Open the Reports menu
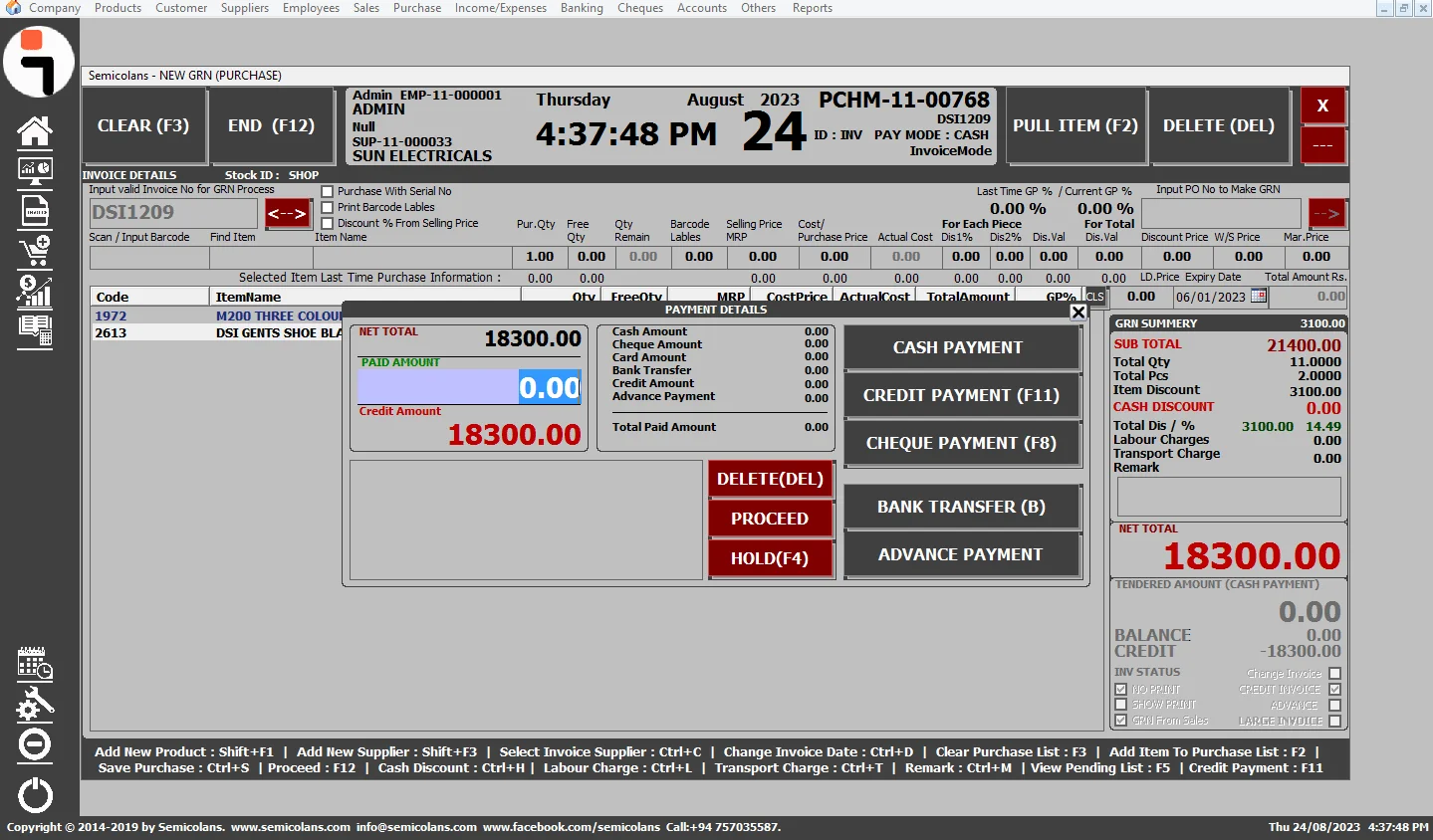Screen dimensions: 1433x840 pos(812,8)
